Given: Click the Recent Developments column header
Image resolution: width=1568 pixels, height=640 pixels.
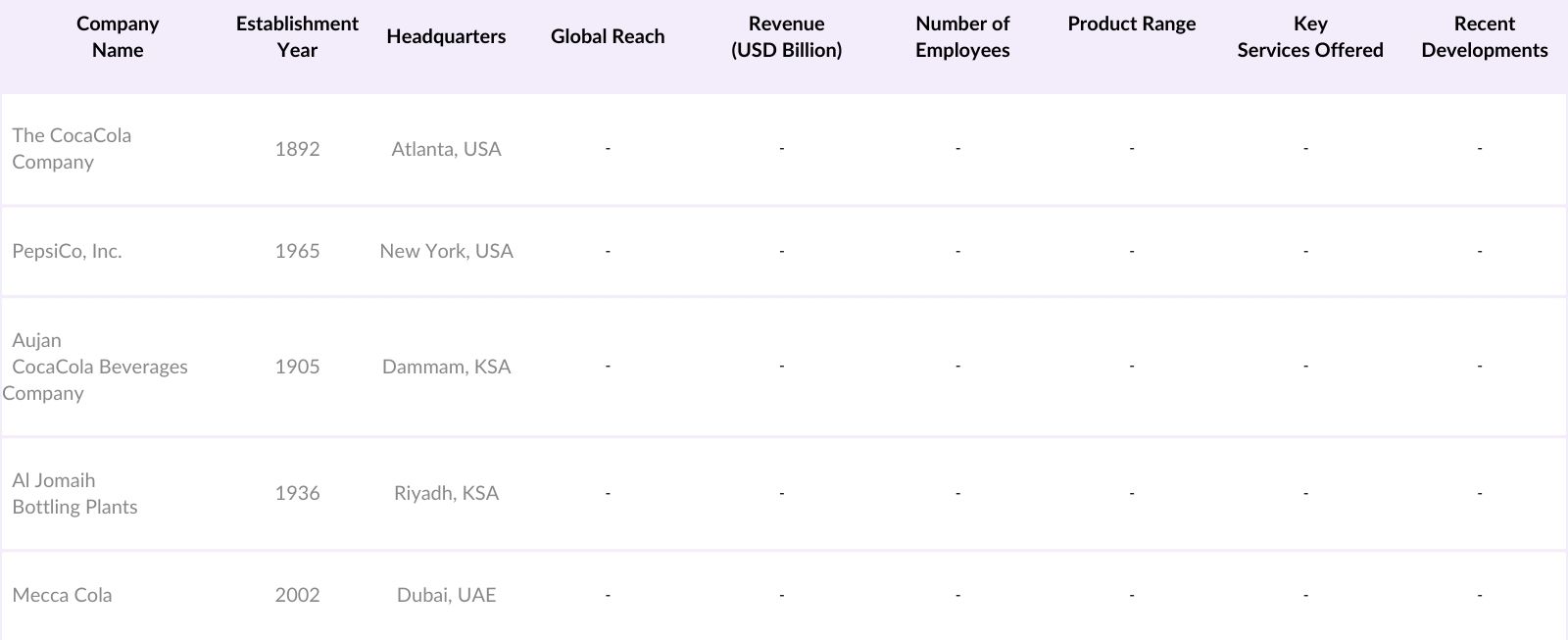Looking at the screenshot, I should coord(1485,36).
